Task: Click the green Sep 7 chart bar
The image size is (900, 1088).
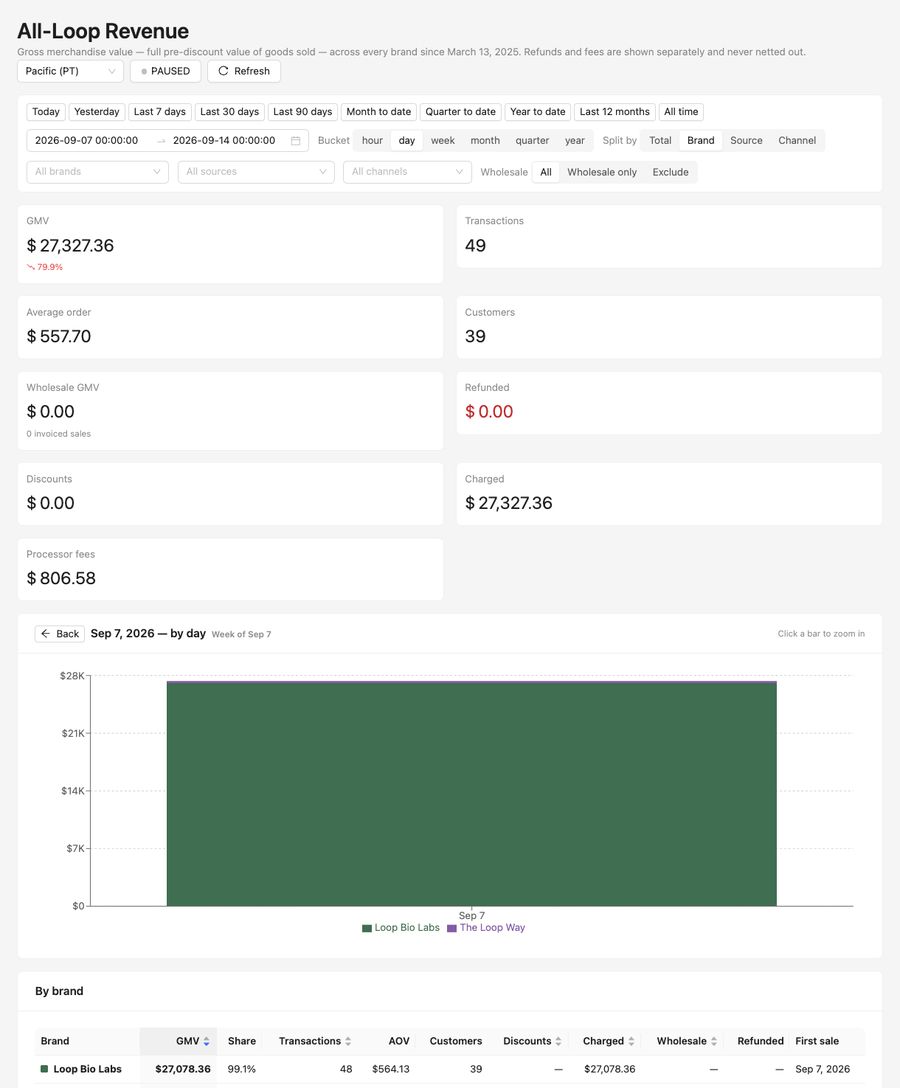Action: tap(471, 794)
